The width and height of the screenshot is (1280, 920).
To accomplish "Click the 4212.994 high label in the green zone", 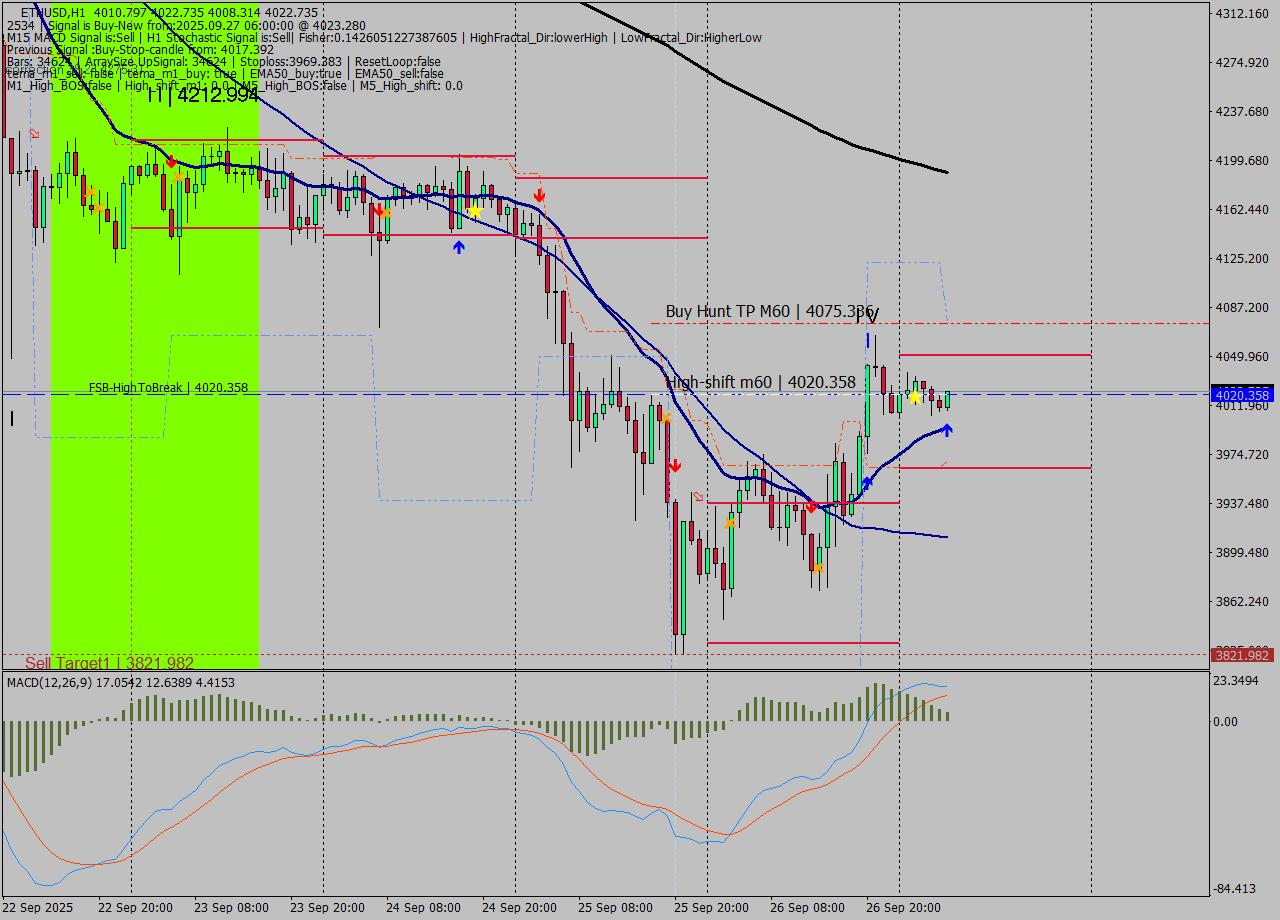I will [x=203, y=96].
